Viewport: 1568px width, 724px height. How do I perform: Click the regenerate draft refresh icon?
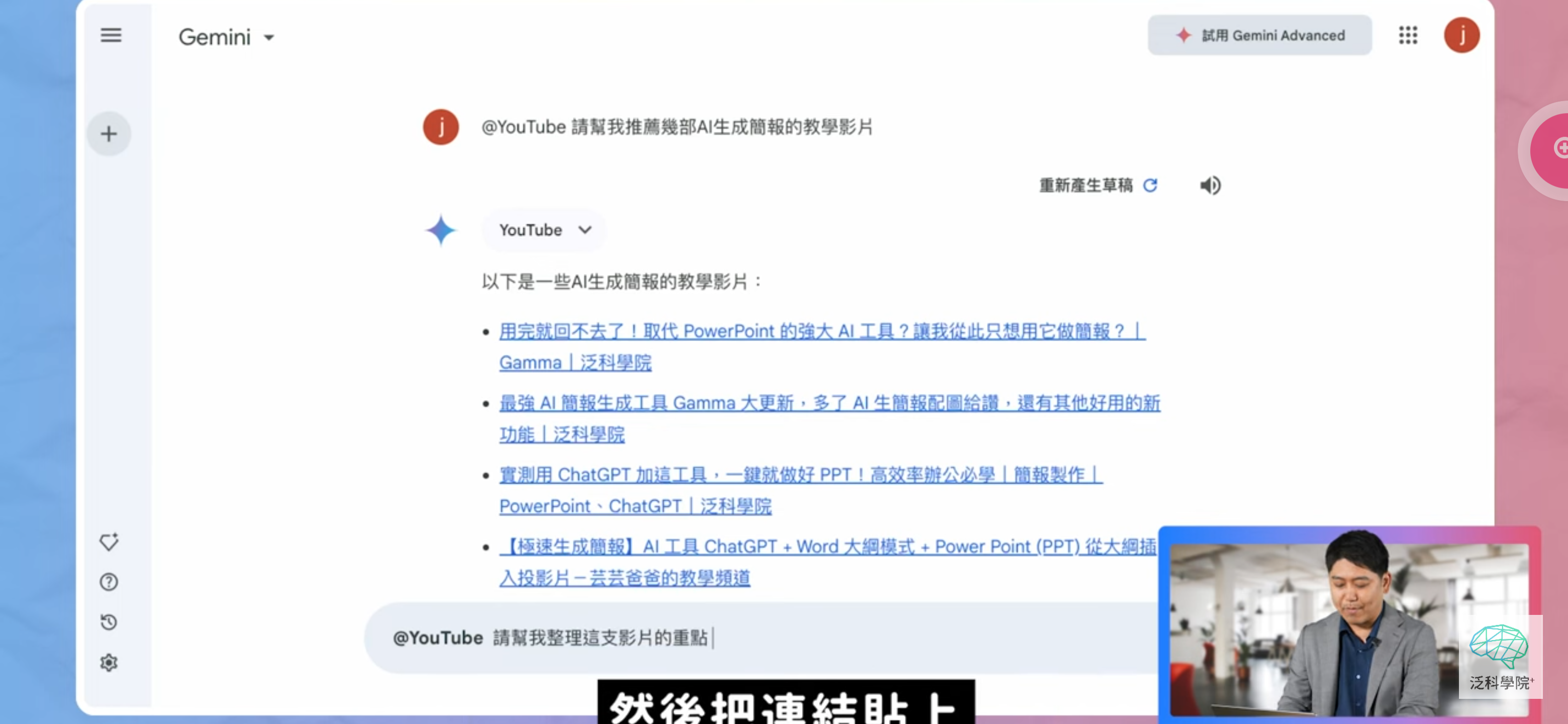[1150, 185]
